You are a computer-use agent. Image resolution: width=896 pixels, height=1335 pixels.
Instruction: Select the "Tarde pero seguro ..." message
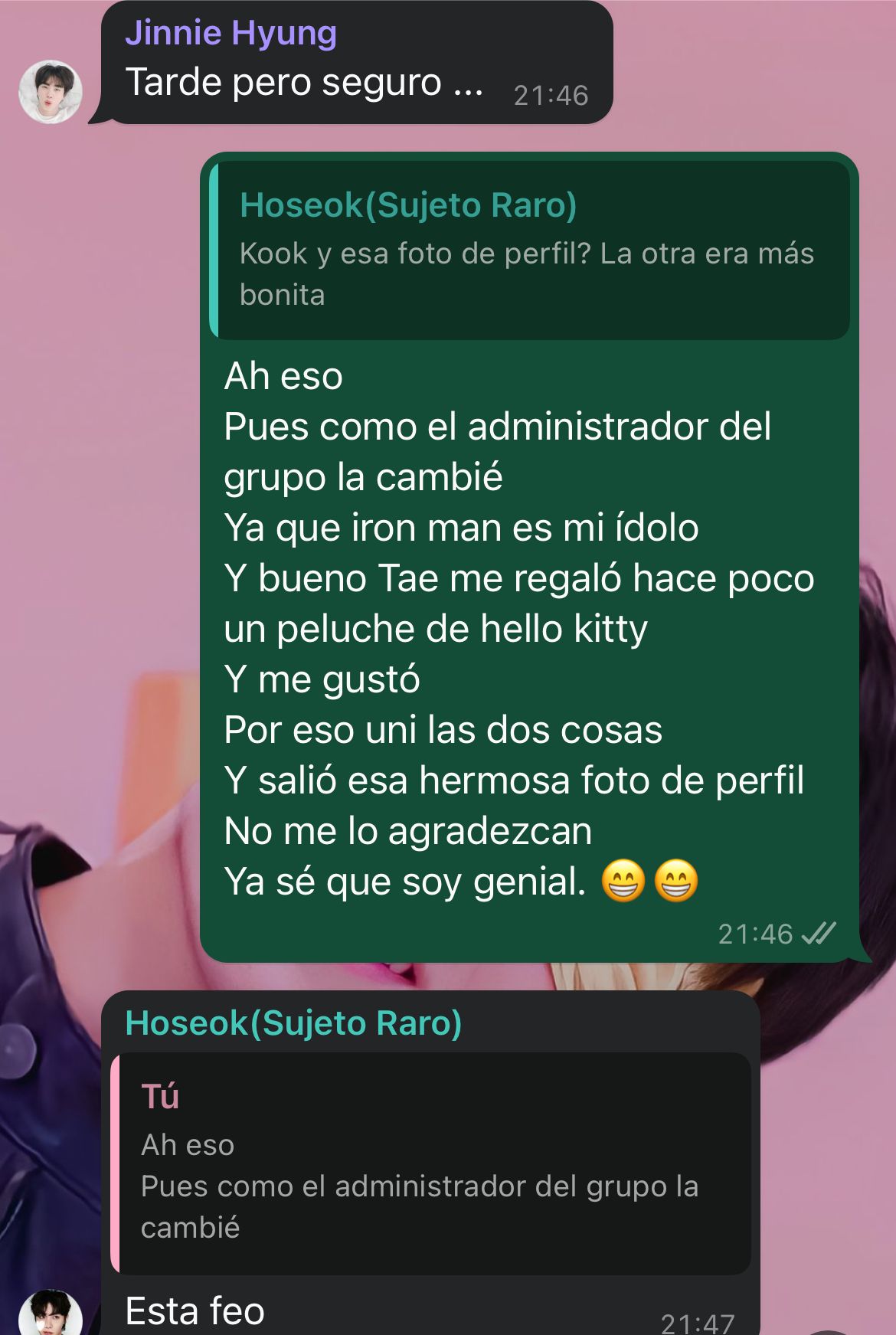pos(304,83)
